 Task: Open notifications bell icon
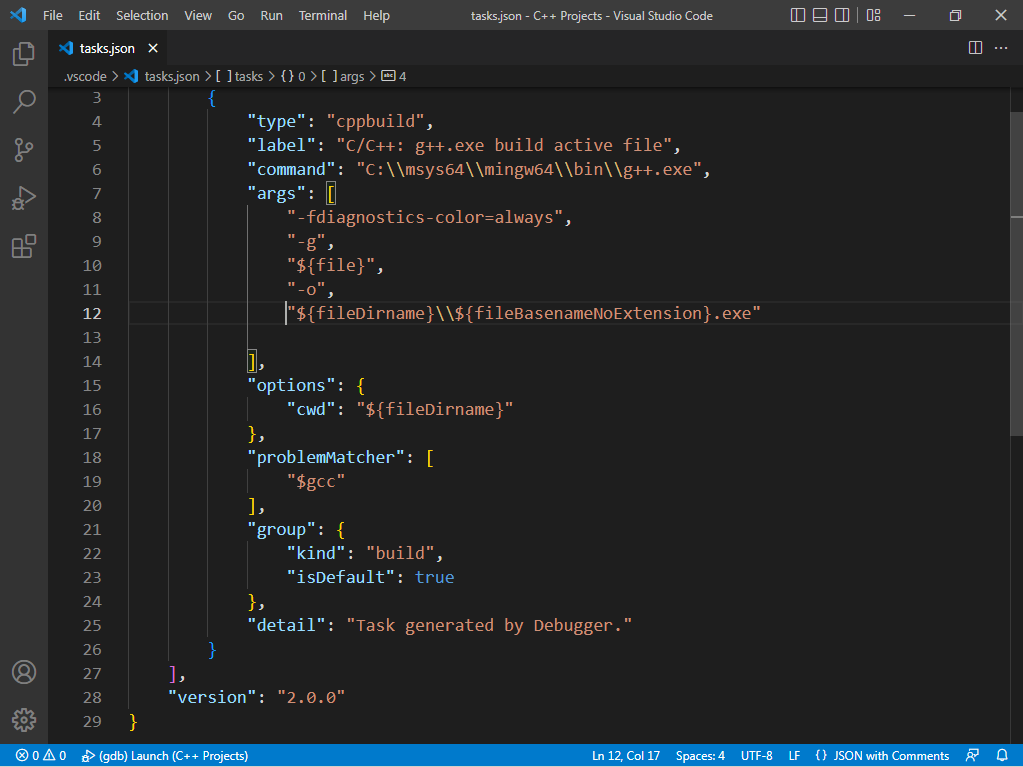[x=1002, y=755]
